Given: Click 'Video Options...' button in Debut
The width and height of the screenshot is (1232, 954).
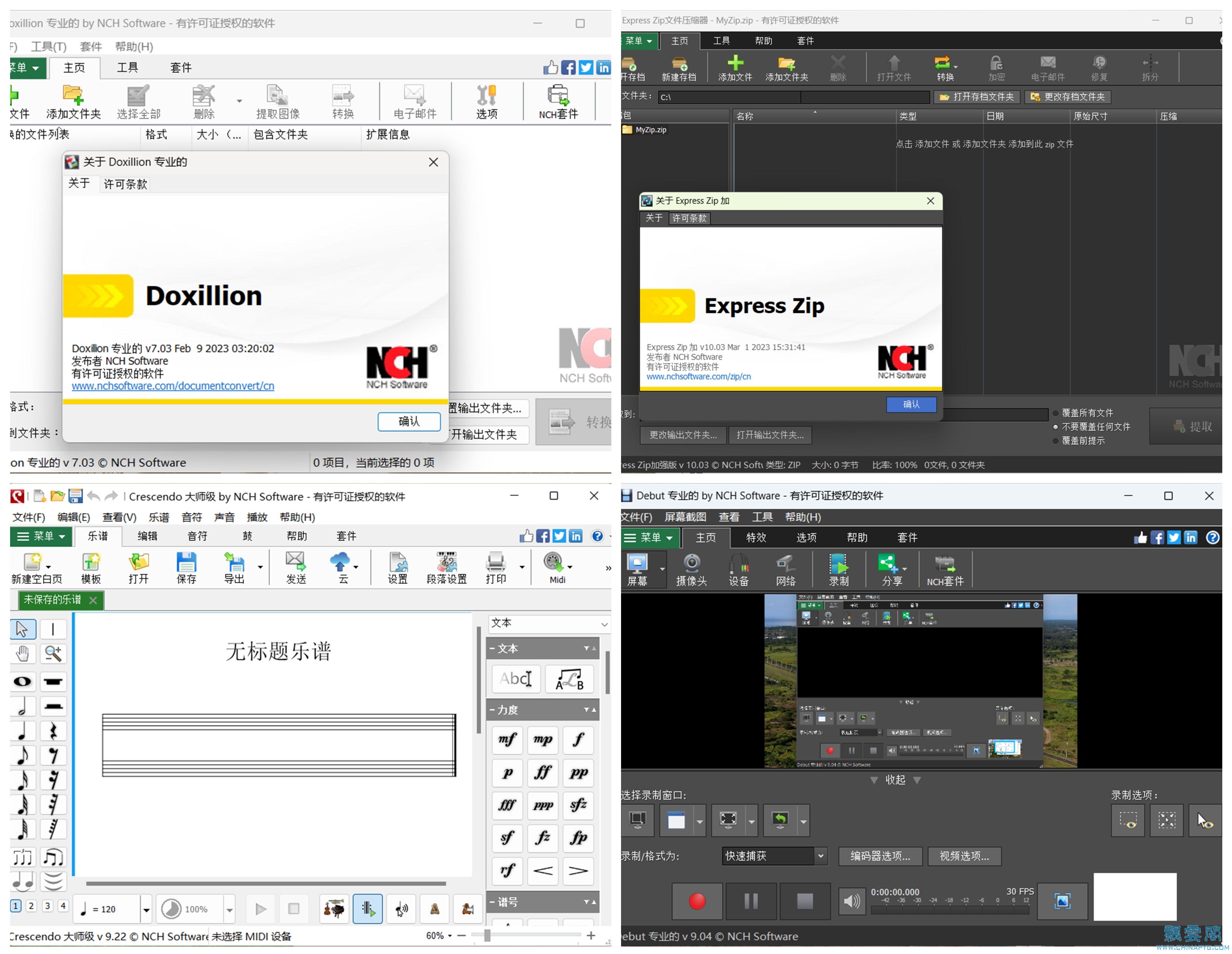Looking at the screenshot, I should click(x=964, y=856).
